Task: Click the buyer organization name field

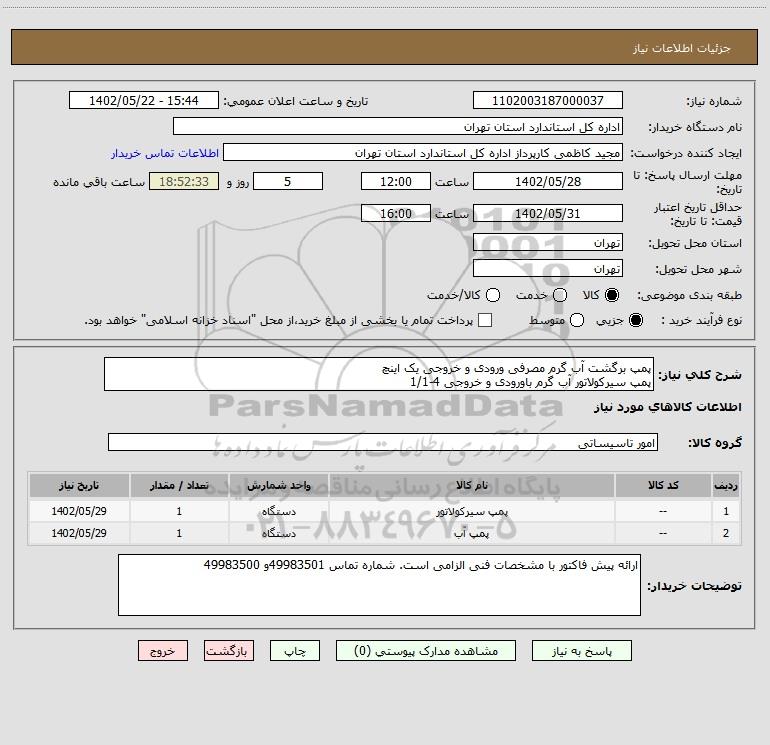Action: [398, 126]
